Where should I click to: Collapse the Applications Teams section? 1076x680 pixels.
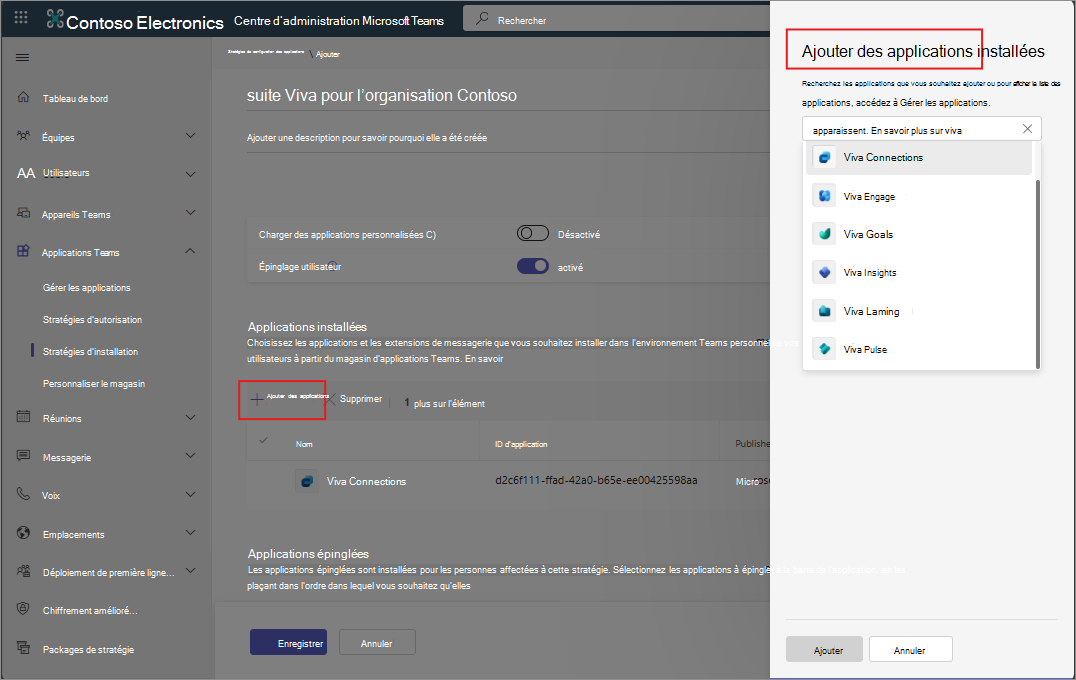[190, 252]
